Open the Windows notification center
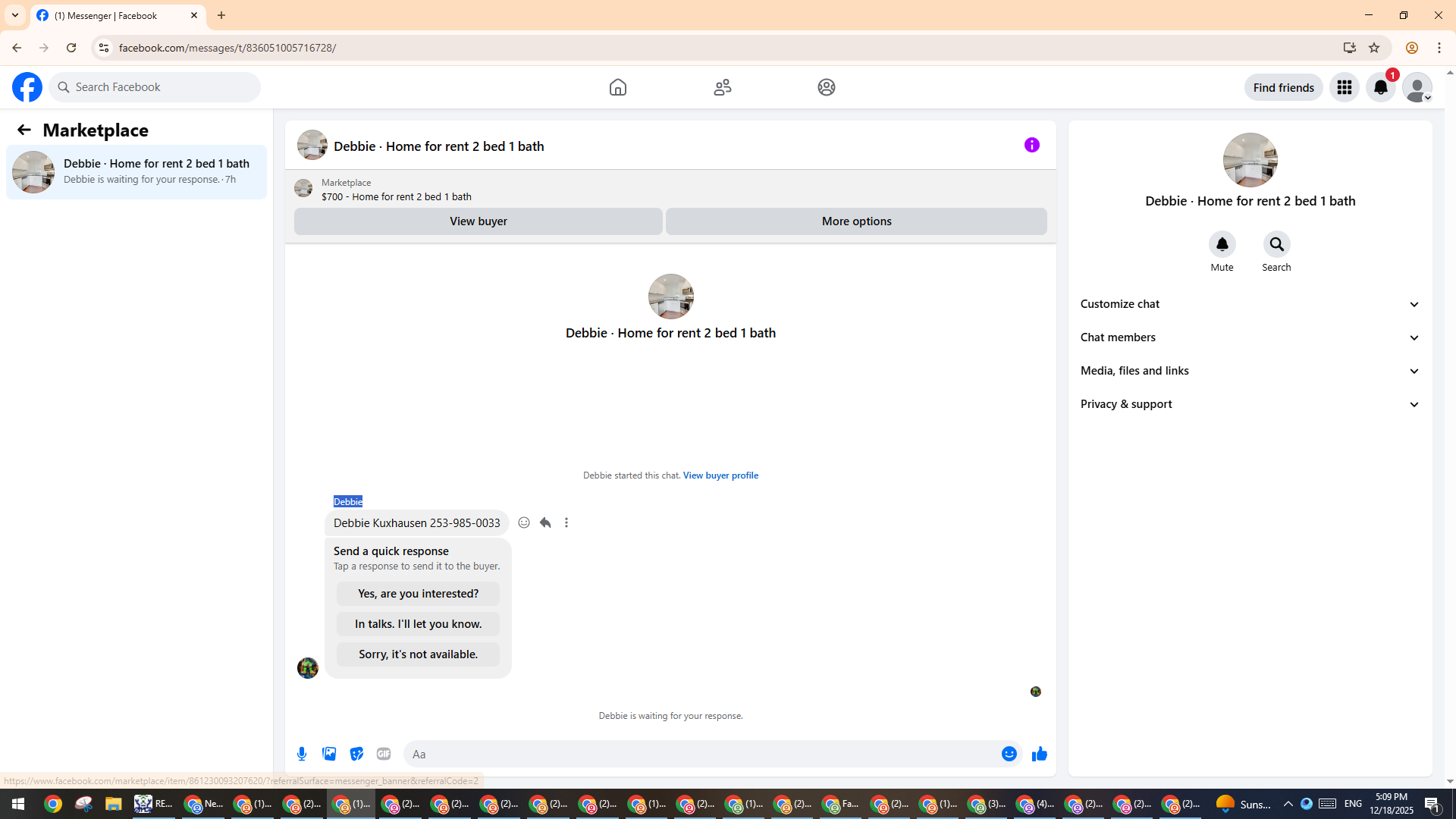The width and height of the screenshot is (1456, 819). (1432, 804)
